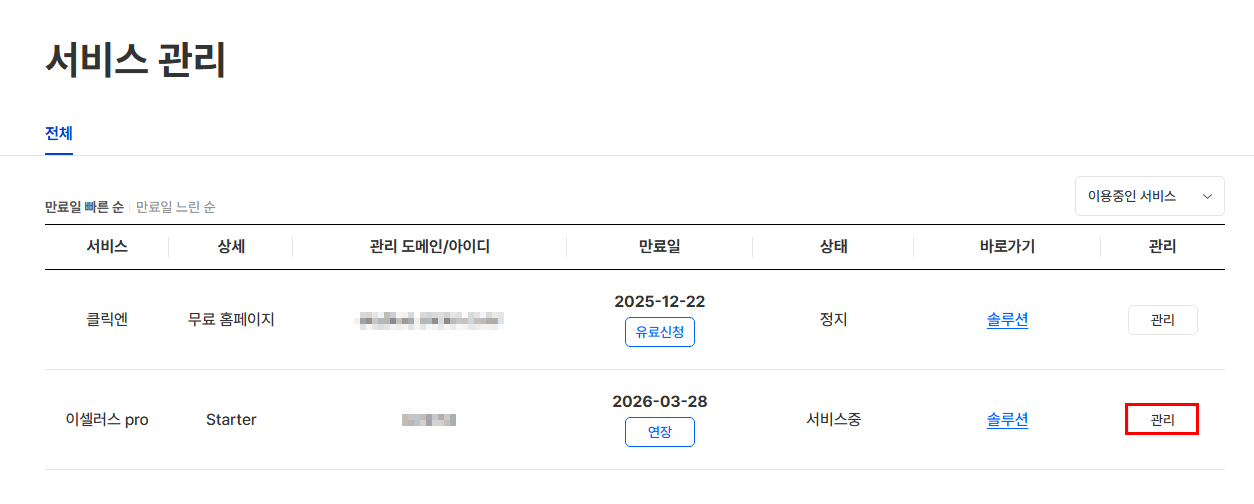
Task: Select the 이셀러스 pro service name
Action: 107,420
